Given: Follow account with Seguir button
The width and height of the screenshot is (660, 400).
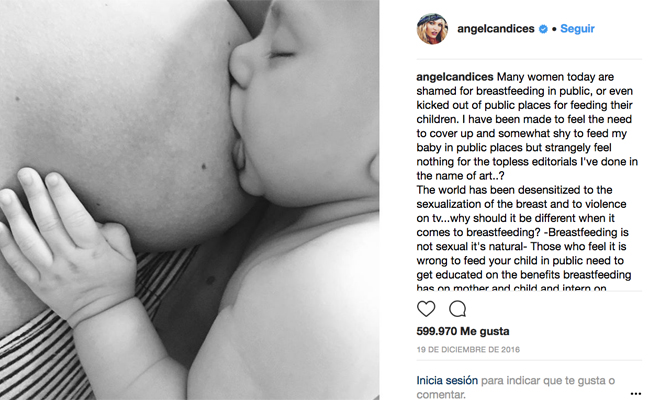Looking at the screenshot, I should (577, 29).
